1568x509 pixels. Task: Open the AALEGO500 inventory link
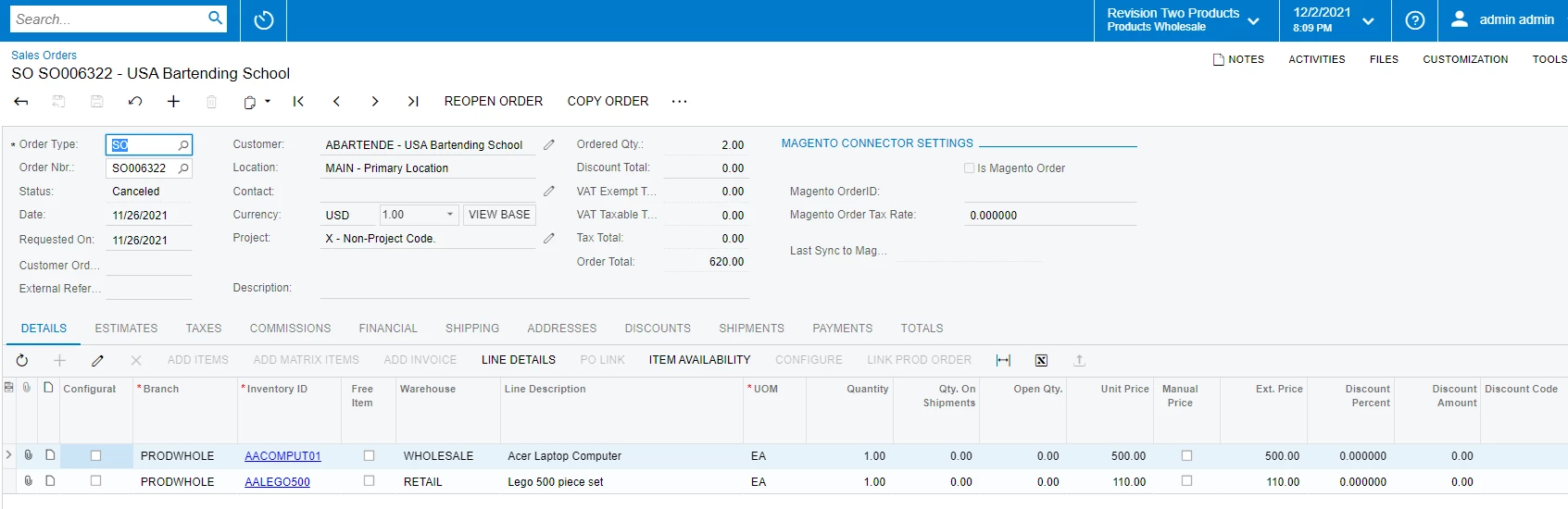(x=277, y=482)
